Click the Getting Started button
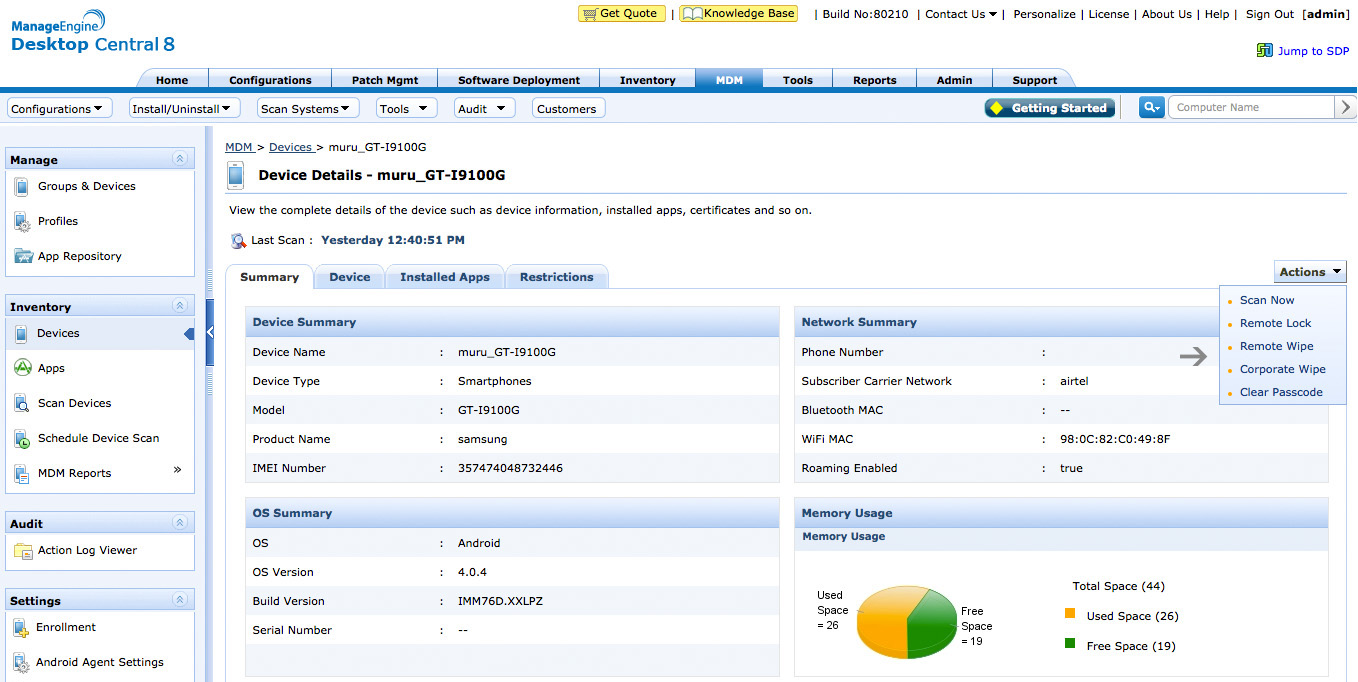The width and height of the screenshot is (1358, 682). click(1050, 108)
